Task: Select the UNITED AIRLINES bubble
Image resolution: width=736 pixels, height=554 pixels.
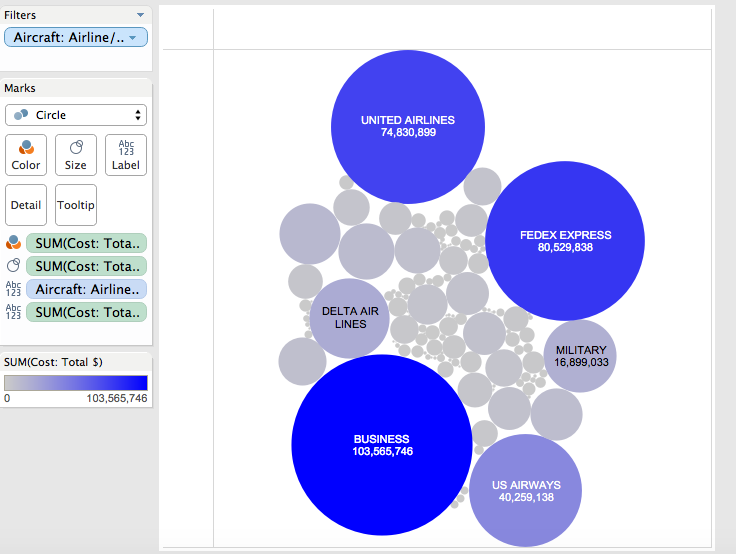Action: [x=408, y=127]
